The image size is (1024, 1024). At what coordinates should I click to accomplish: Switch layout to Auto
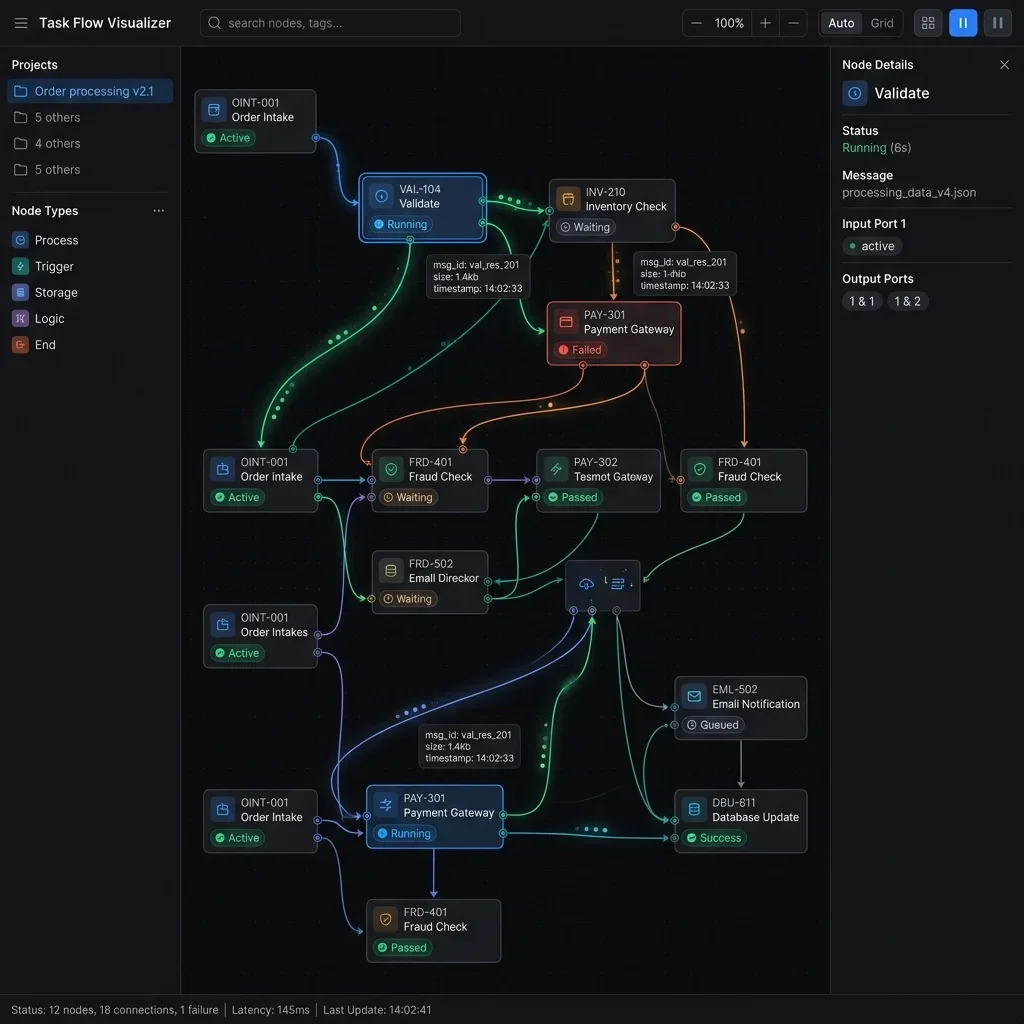840,23
